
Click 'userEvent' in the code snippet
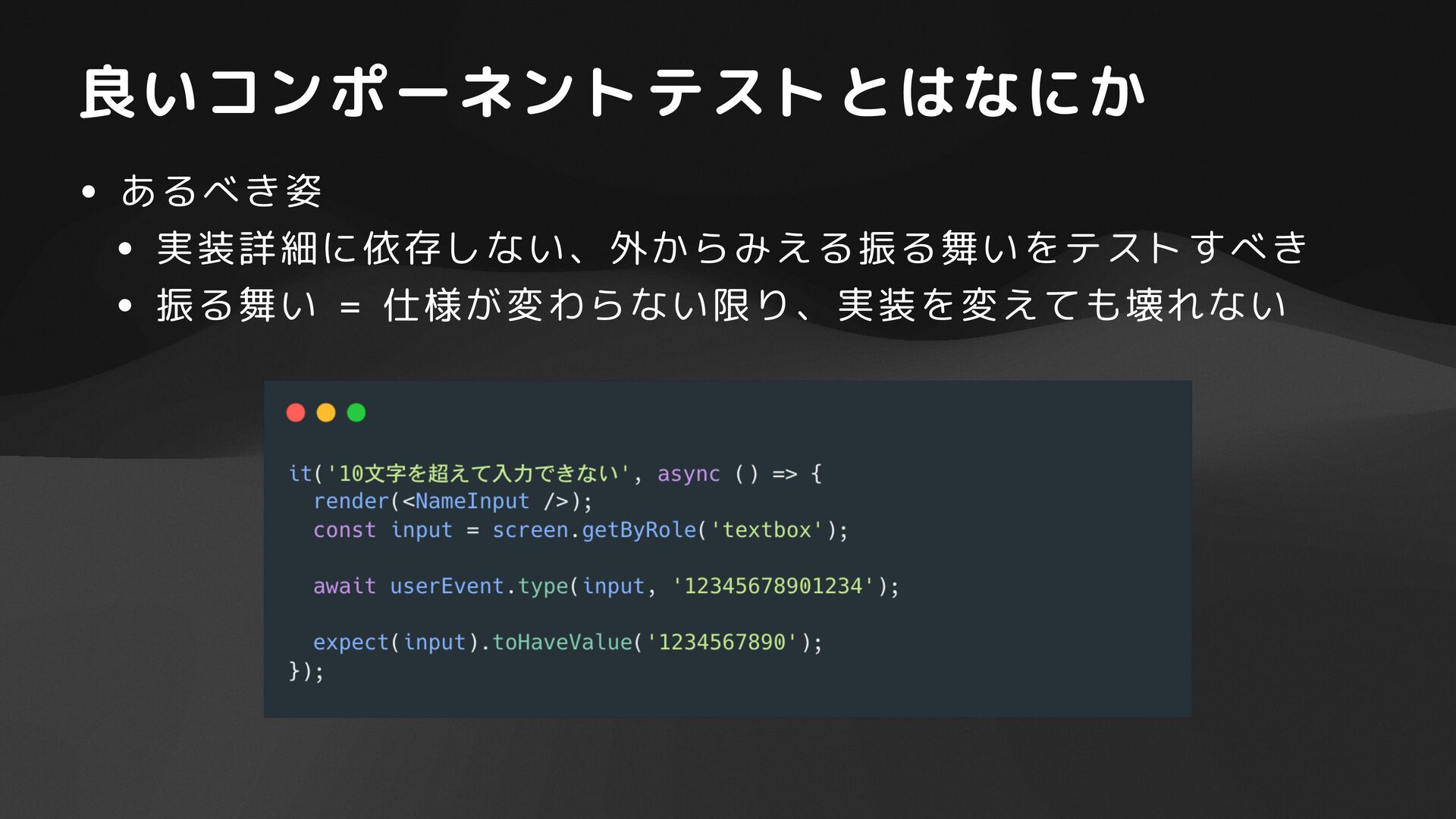pos(447,586)
